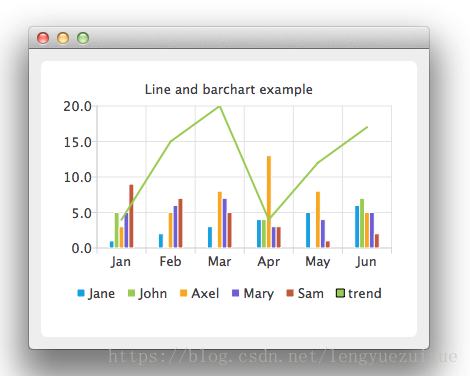Viewport: 470px width, 376px height.
Task: Click the Jan axis label
Action: coord(121,262)
